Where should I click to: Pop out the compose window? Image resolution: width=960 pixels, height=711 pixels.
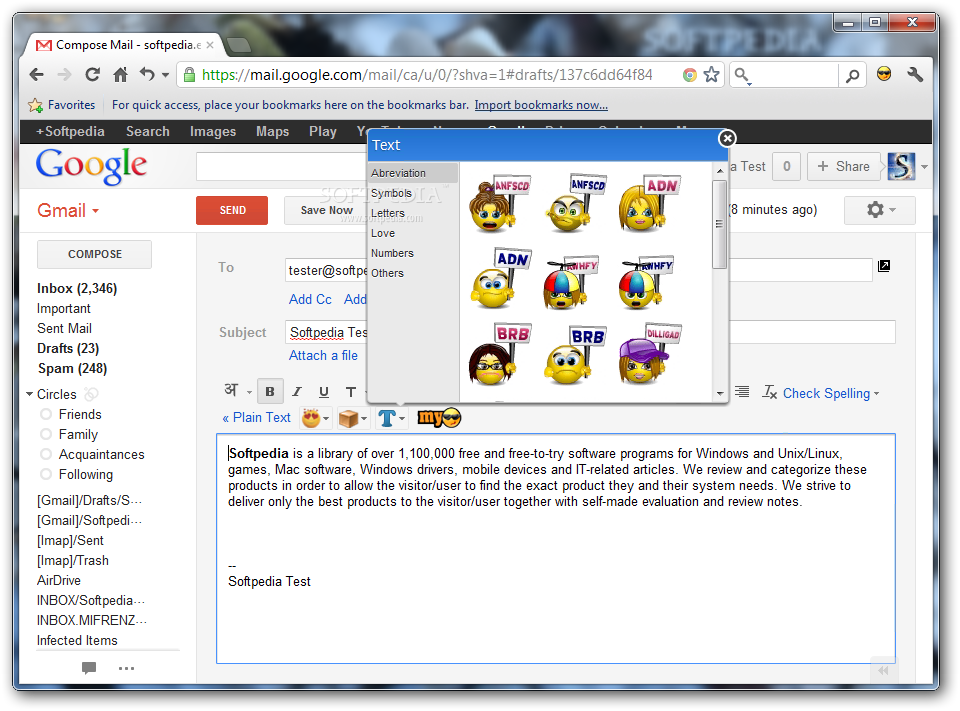click(x=883, y=266)
